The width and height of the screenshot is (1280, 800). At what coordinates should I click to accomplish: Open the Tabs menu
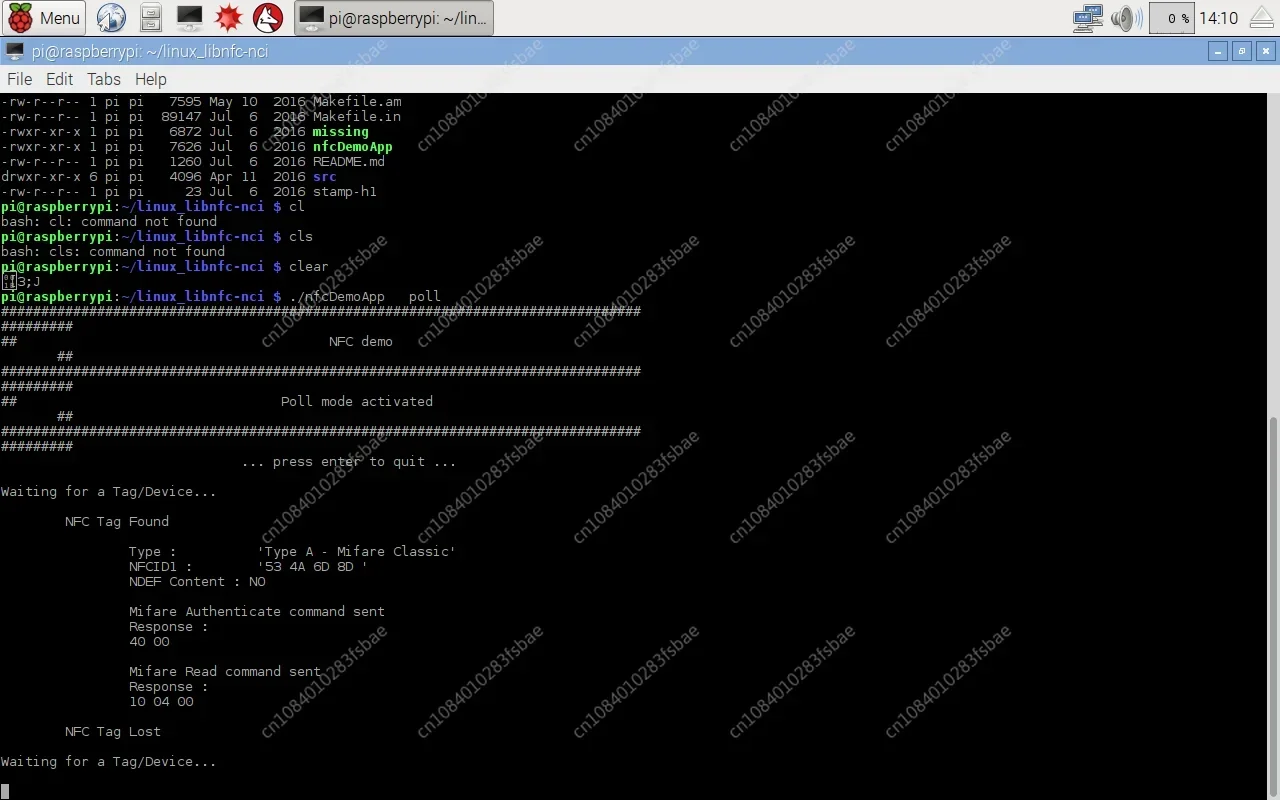coord(103,79)
